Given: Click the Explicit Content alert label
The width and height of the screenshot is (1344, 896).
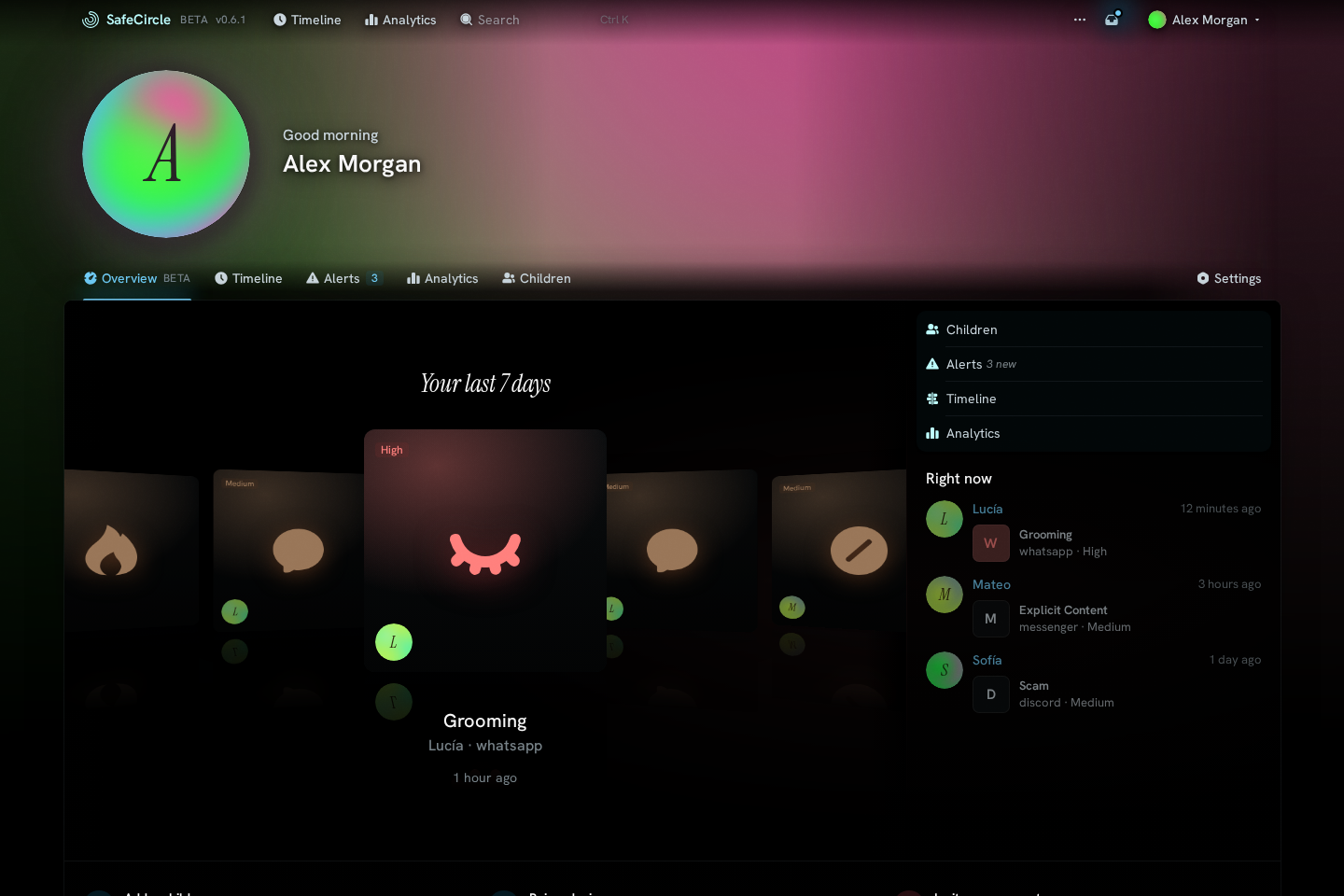Looking at the screenshot, I should coord(1063,610).
